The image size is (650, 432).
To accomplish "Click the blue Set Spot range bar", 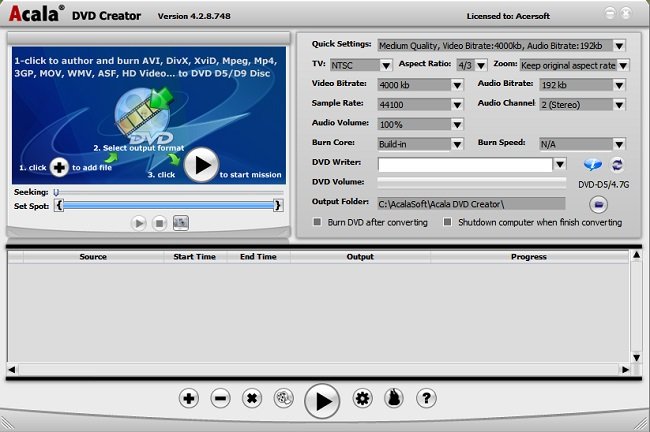I will pos(168,205).
